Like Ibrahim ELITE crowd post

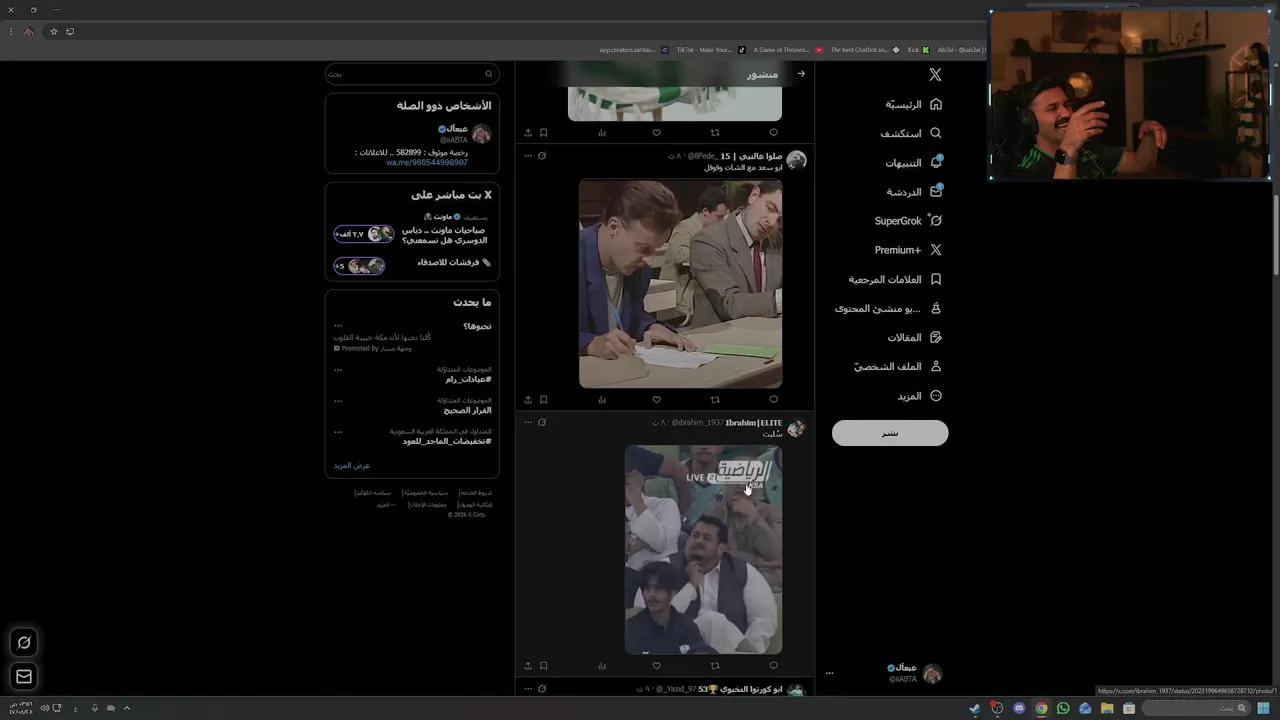pyautogui.click(x=657, y=665)
